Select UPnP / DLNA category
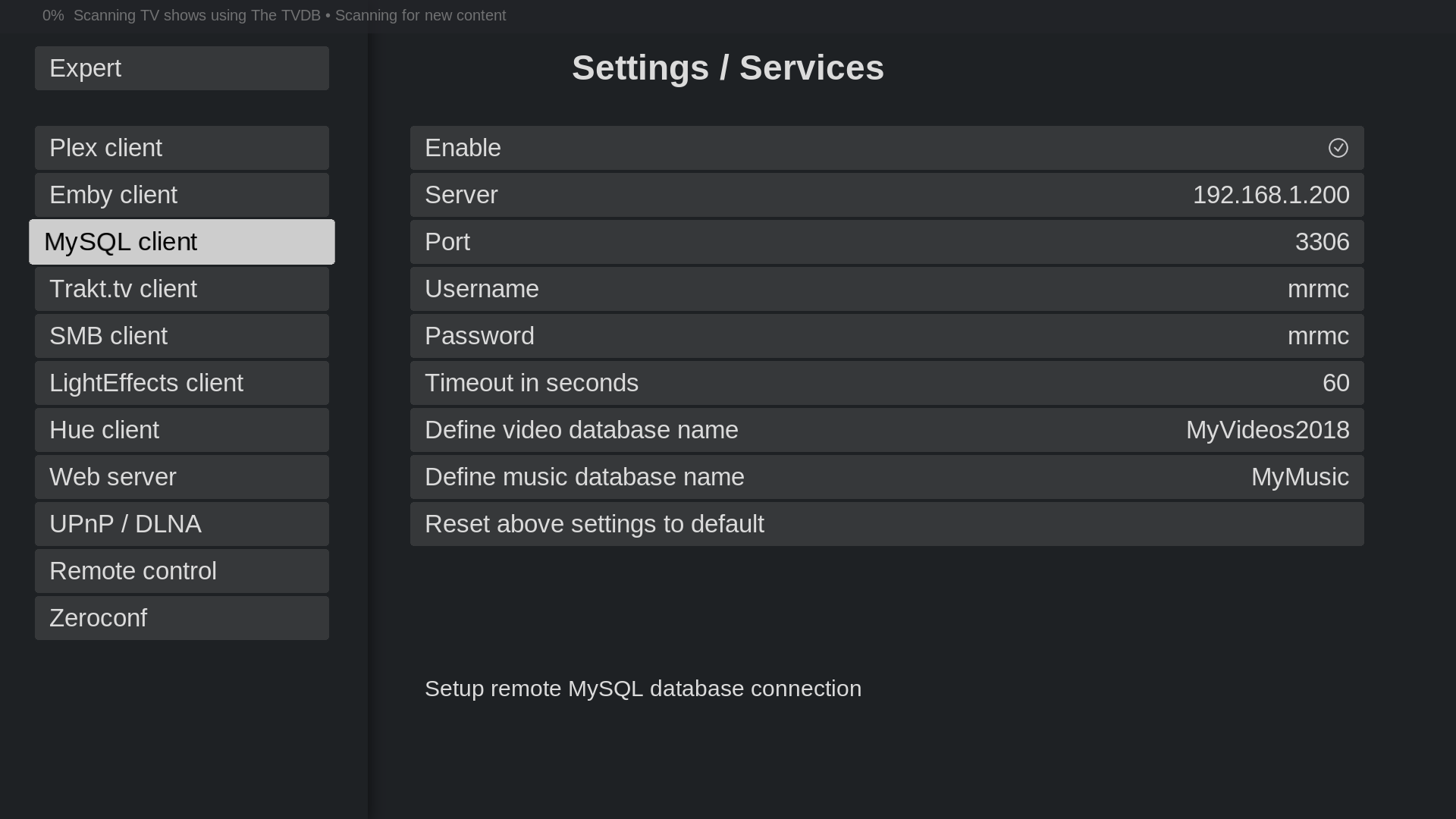The image size is (1456, 819). click(181, 524)
